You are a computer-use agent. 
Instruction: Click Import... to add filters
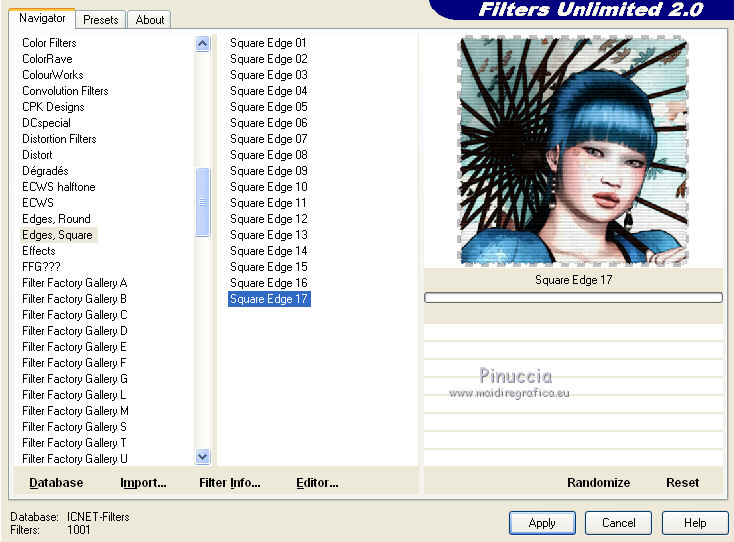143,483
